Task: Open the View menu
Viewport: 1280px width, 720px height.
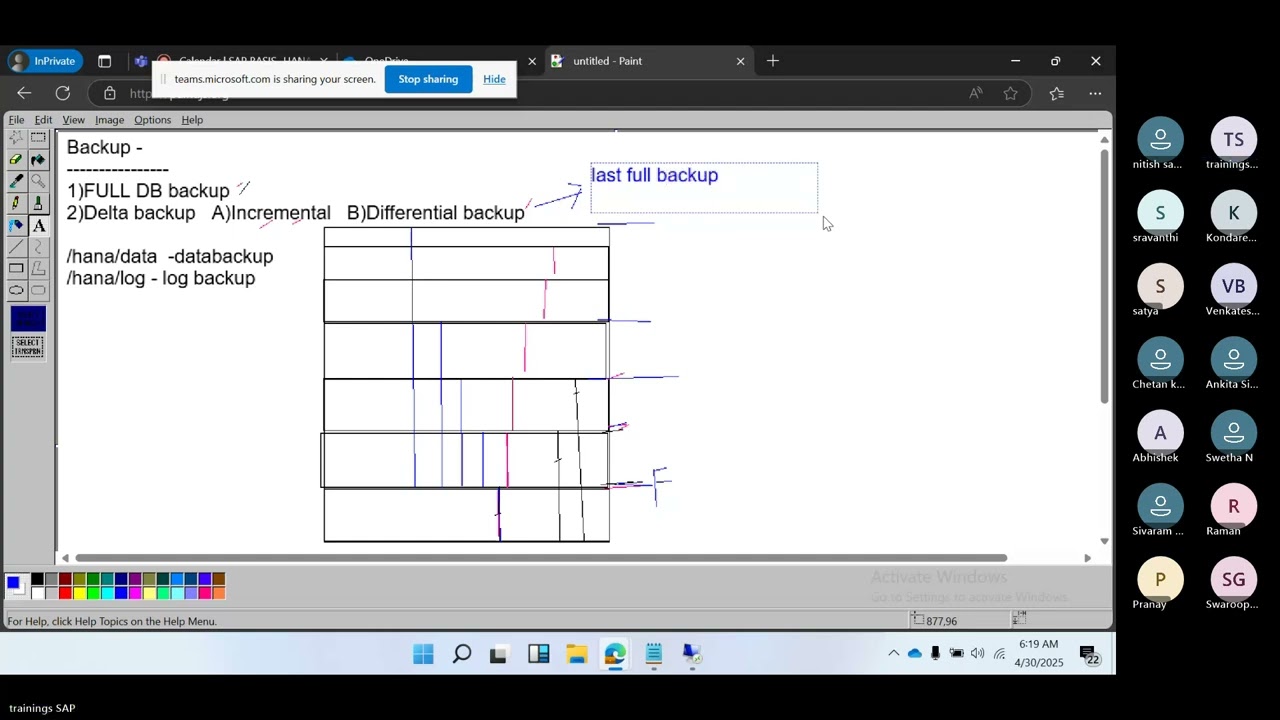Action: [73, 120]
